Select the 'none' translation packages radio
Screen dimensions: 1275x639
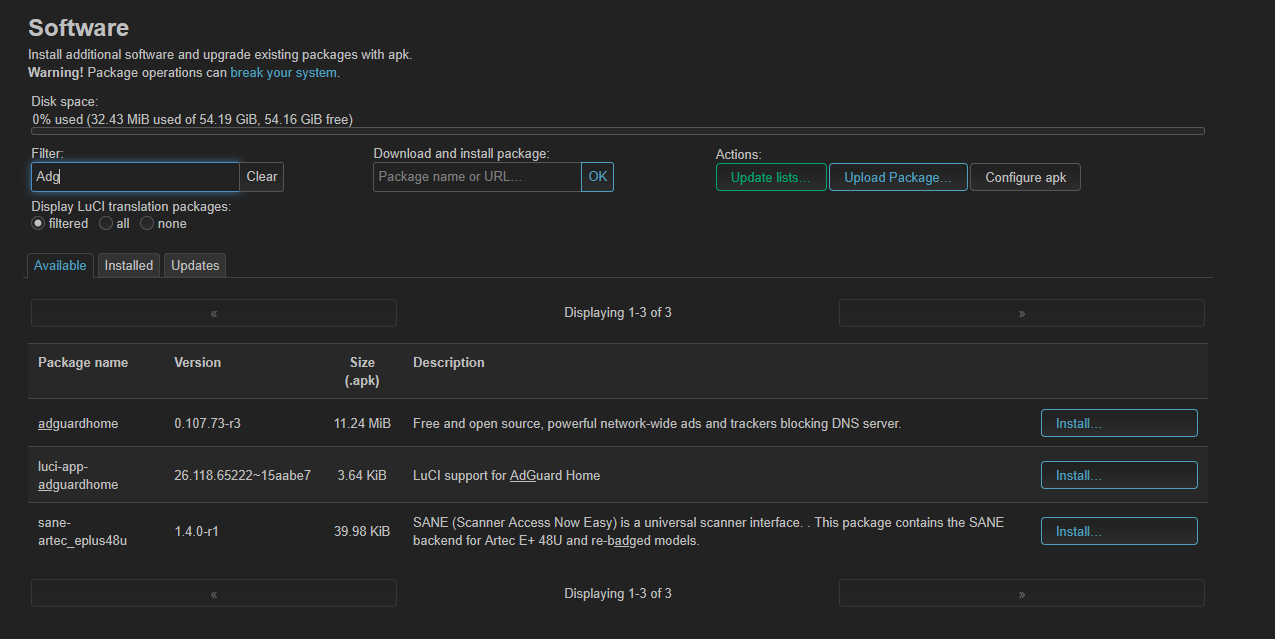[147, 224]
